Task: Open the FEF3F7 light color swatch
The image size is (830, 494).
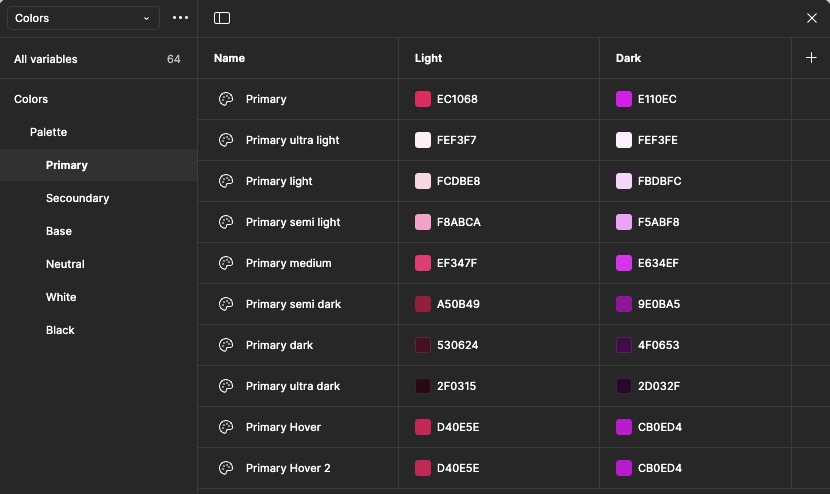Action: [423, 140]
